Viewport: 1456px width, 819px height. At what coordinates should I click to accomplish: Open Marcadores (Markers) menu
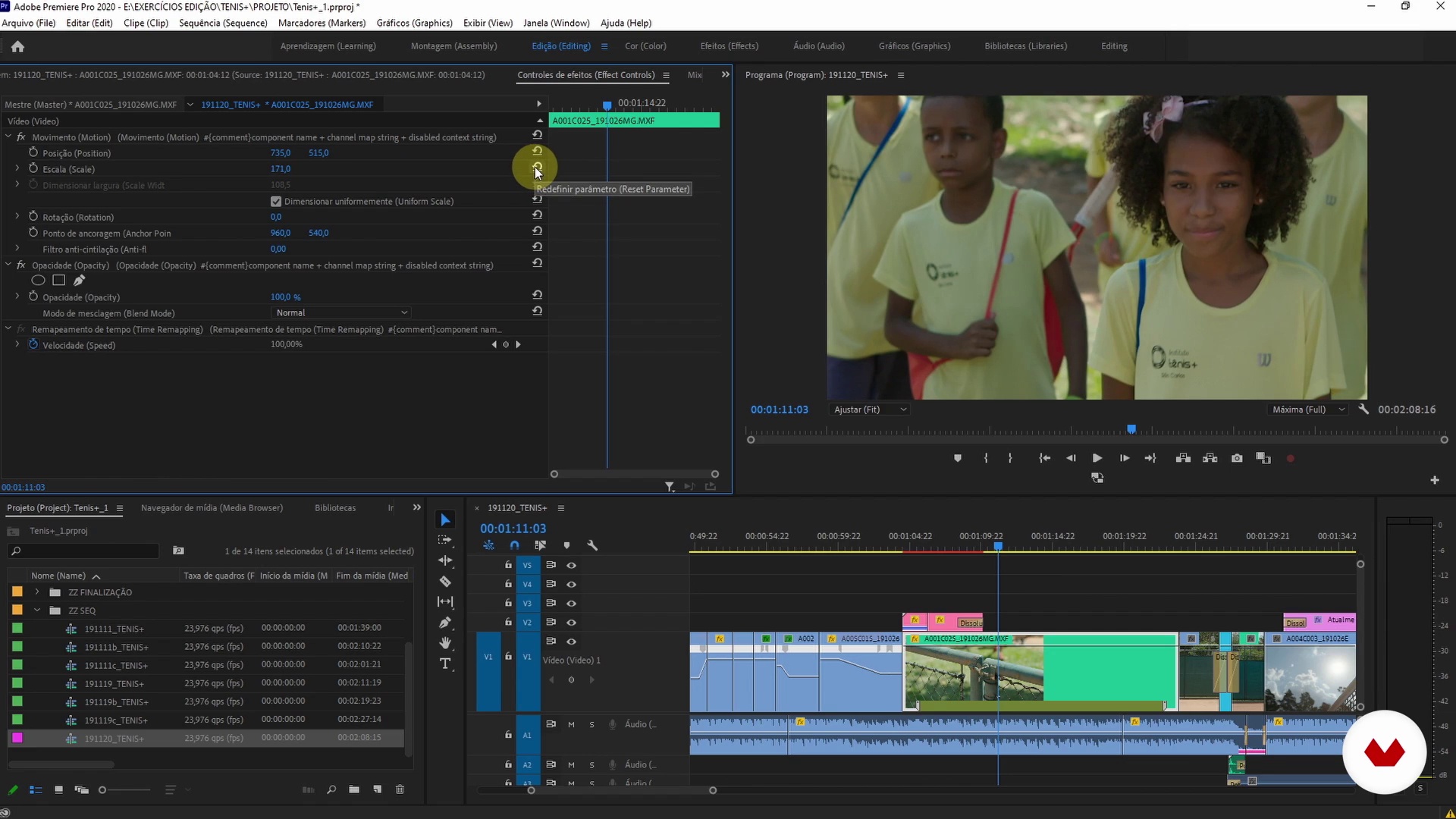(x=322, y=23)
